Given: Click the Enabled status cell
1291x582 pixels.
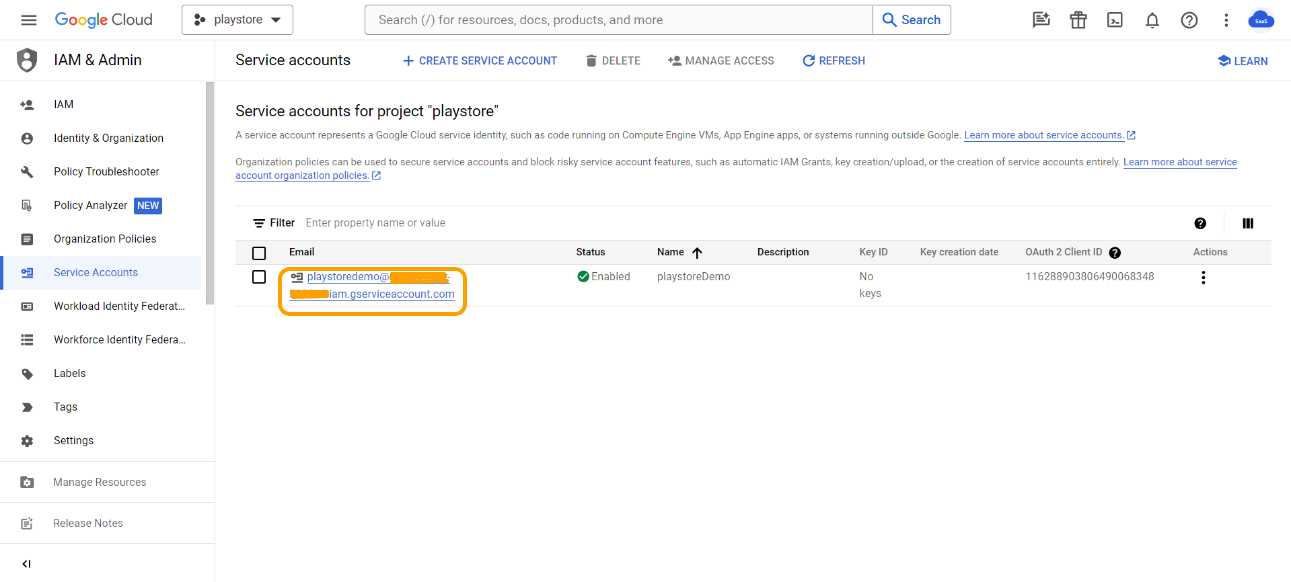Looking at the screenshot, I should click(x=604, y=276).
